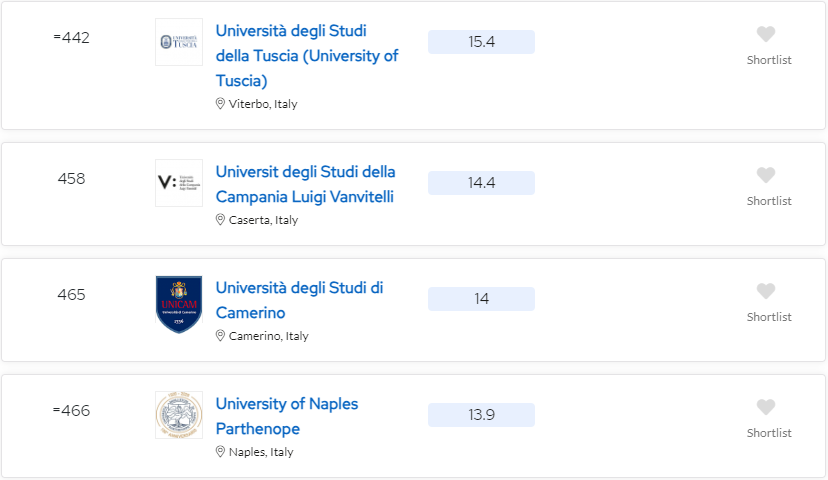Click location pin beside Naples, Italy
Screen dimensions: 828x480
[220, 452]
